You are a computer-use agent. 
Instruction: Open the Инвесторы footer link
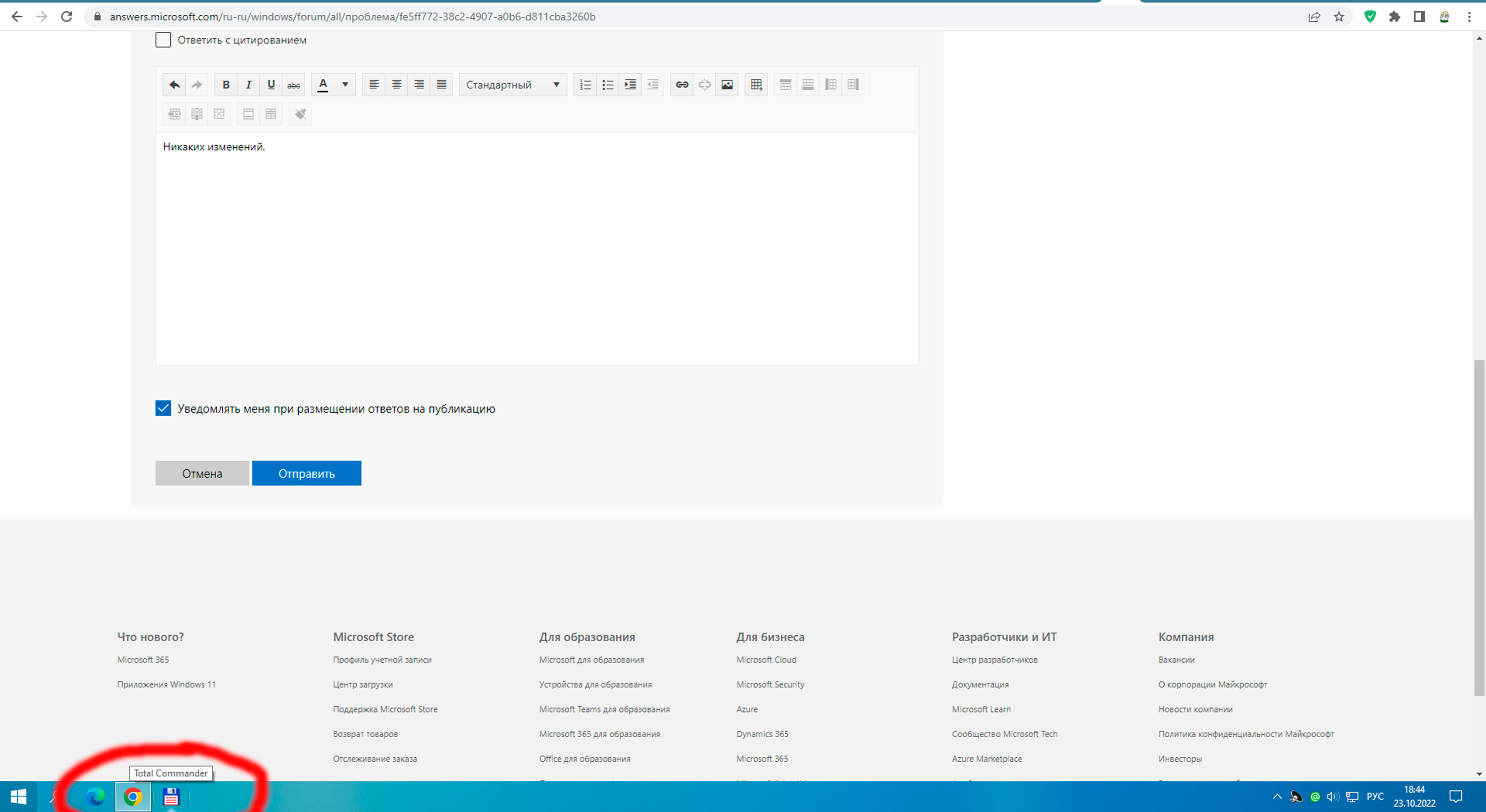click(x=1180, y=759)
